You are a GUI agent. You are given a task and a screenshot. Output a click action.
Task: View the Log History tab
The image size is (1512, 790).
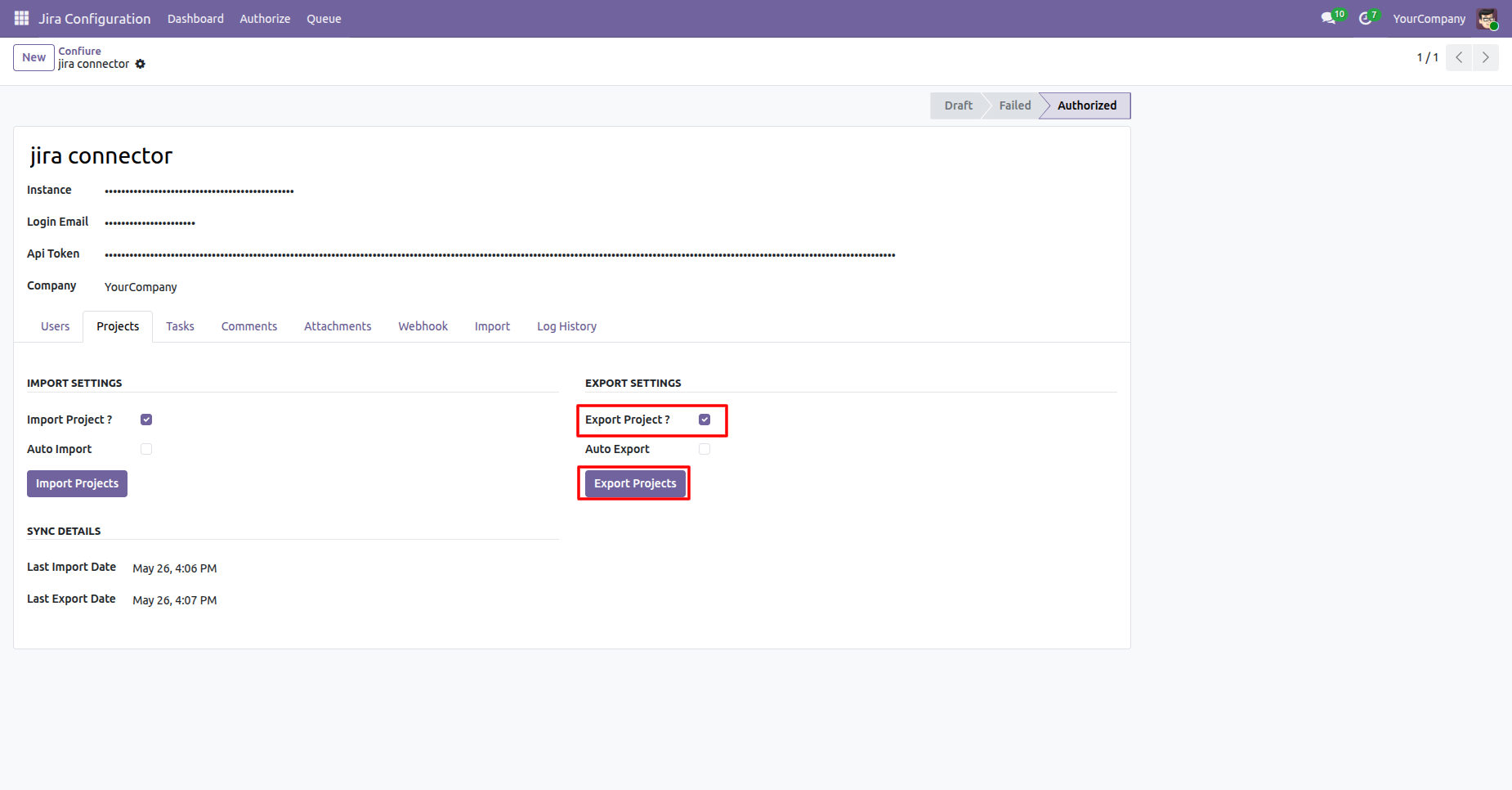[566, 326]
